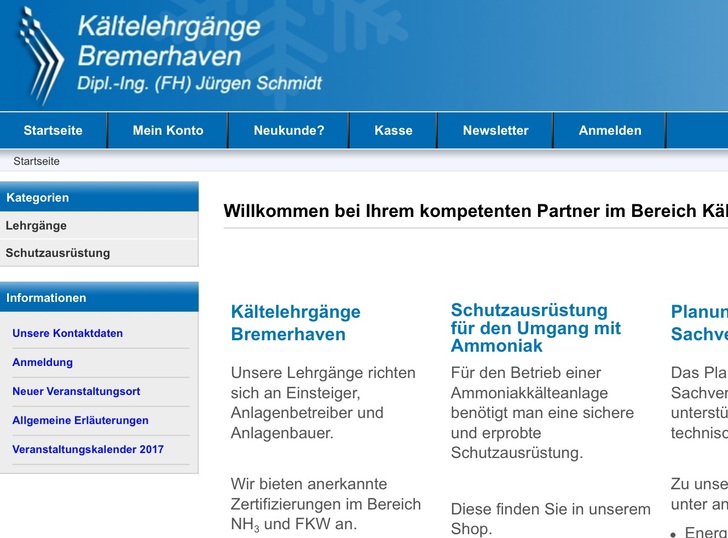Click the Anmeldung sidebar link
Screen dimensions: 728x538
coord(43,362)
